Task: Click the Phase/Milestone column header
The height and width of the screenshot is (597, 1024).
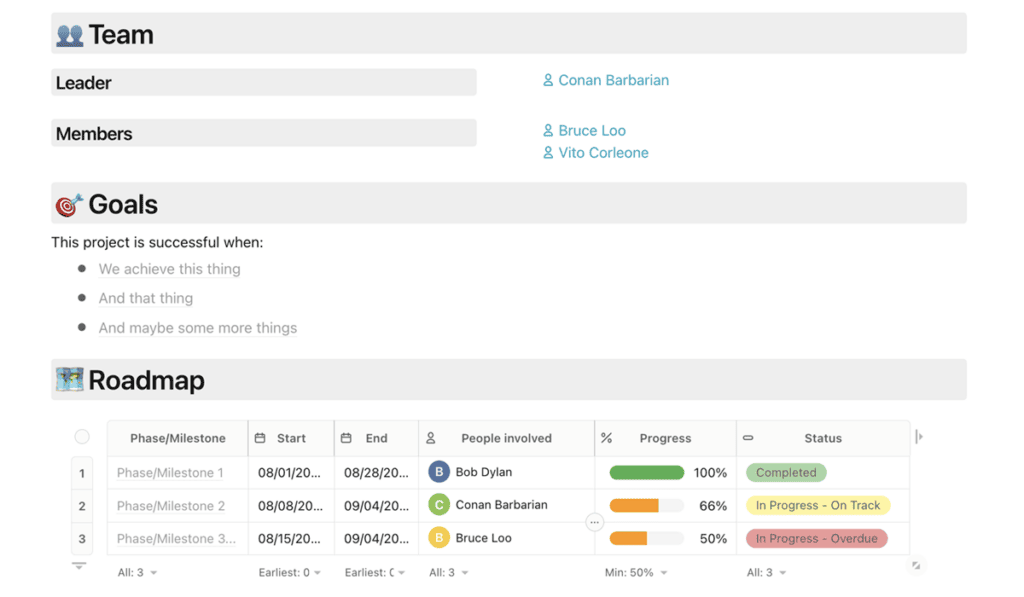Action: pos(178,438)
